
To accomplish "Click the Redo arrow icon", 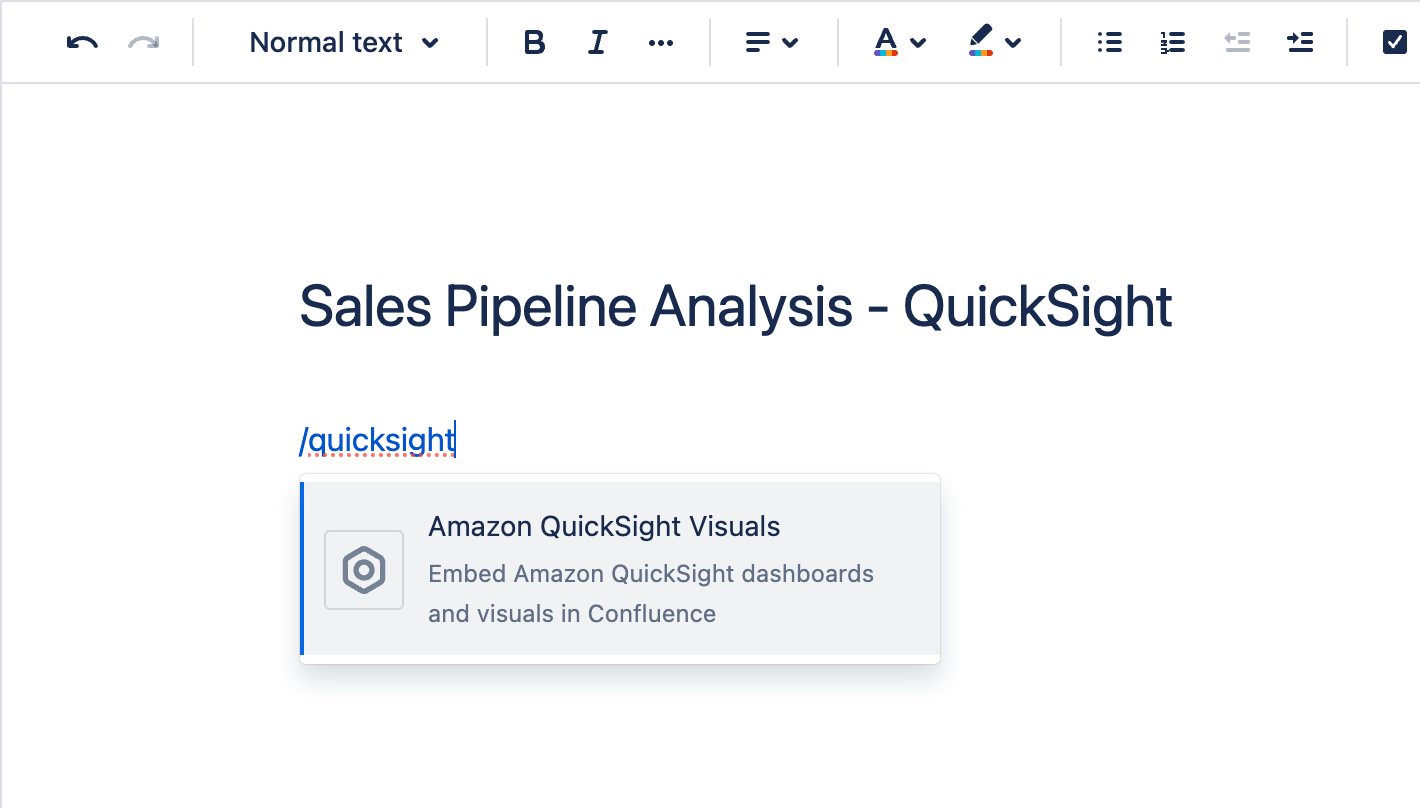I will [144, 42].
